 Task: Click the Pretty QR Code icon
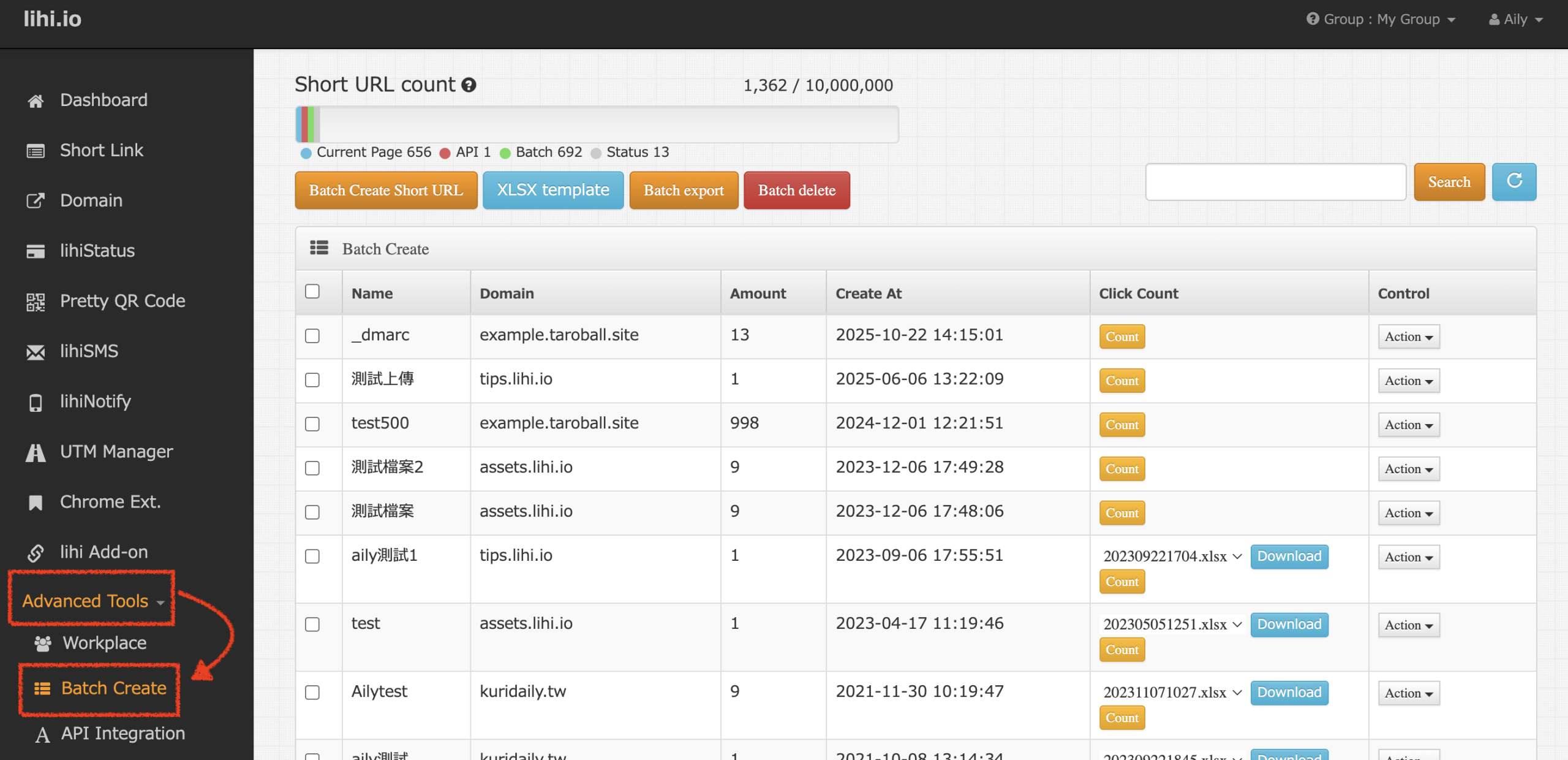pos(36,302)
